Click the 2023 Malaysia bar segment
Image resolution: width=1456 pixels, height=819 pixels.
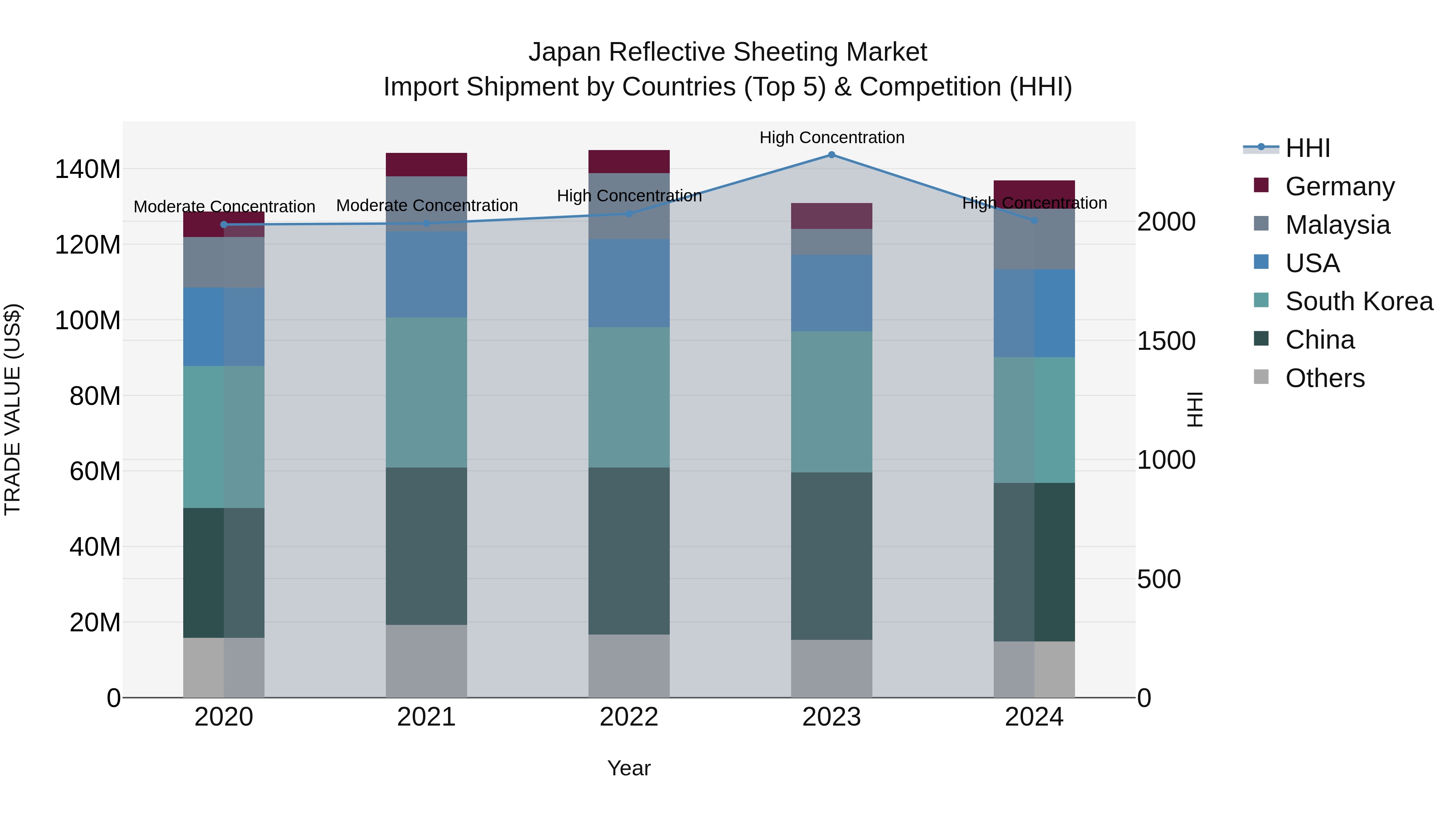click(832, 242)
